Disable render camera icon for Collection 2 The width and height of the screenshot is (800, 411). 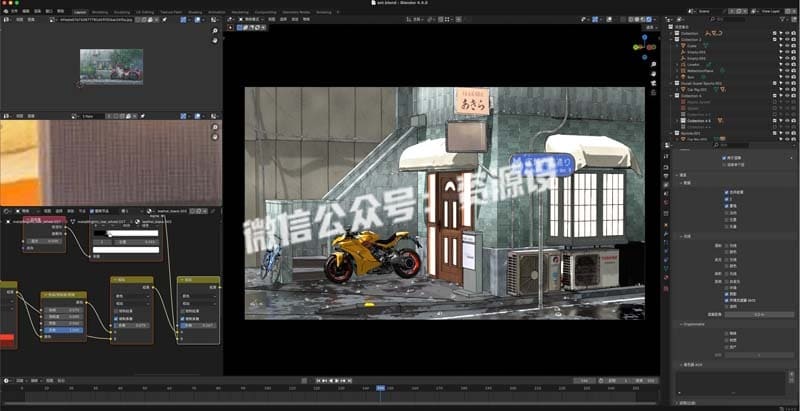[794, 39]
